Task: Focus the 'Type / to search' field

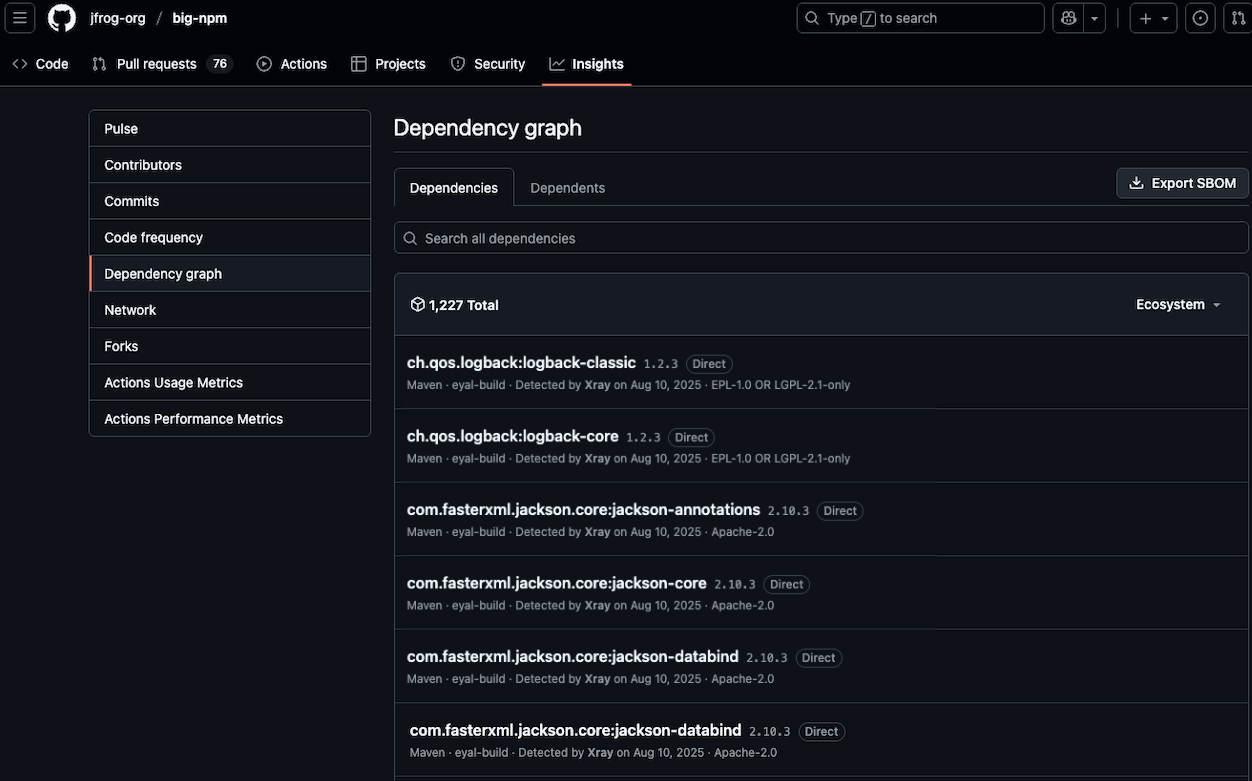Action: [x=920, y=18]
